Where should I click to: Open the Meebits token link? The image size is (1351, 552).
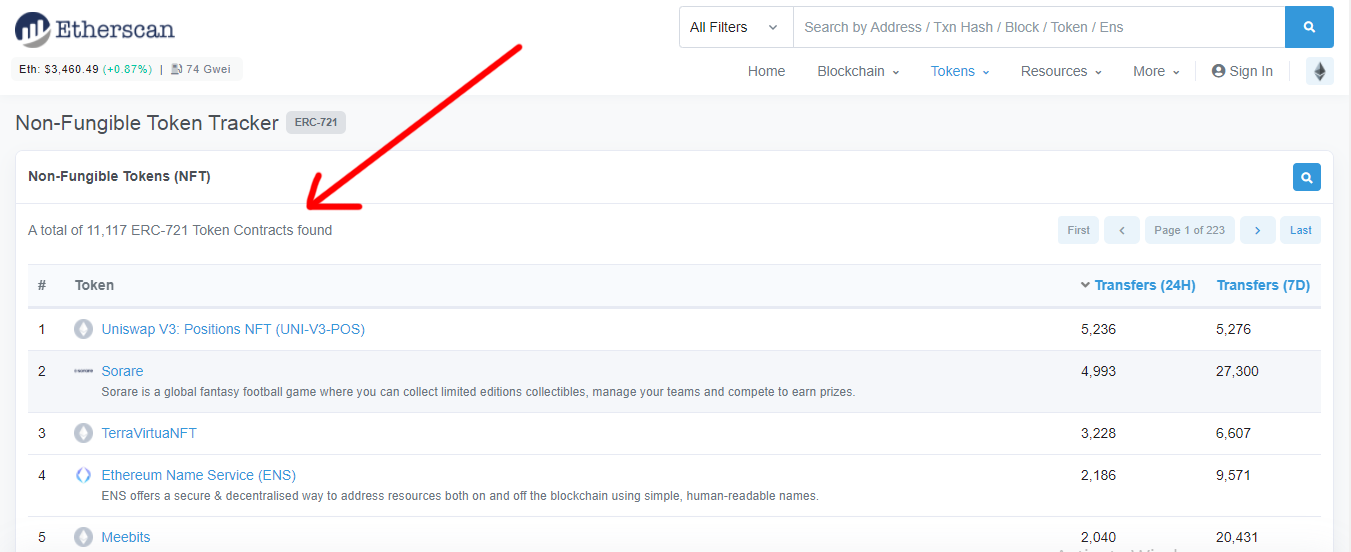pos(126,537)
